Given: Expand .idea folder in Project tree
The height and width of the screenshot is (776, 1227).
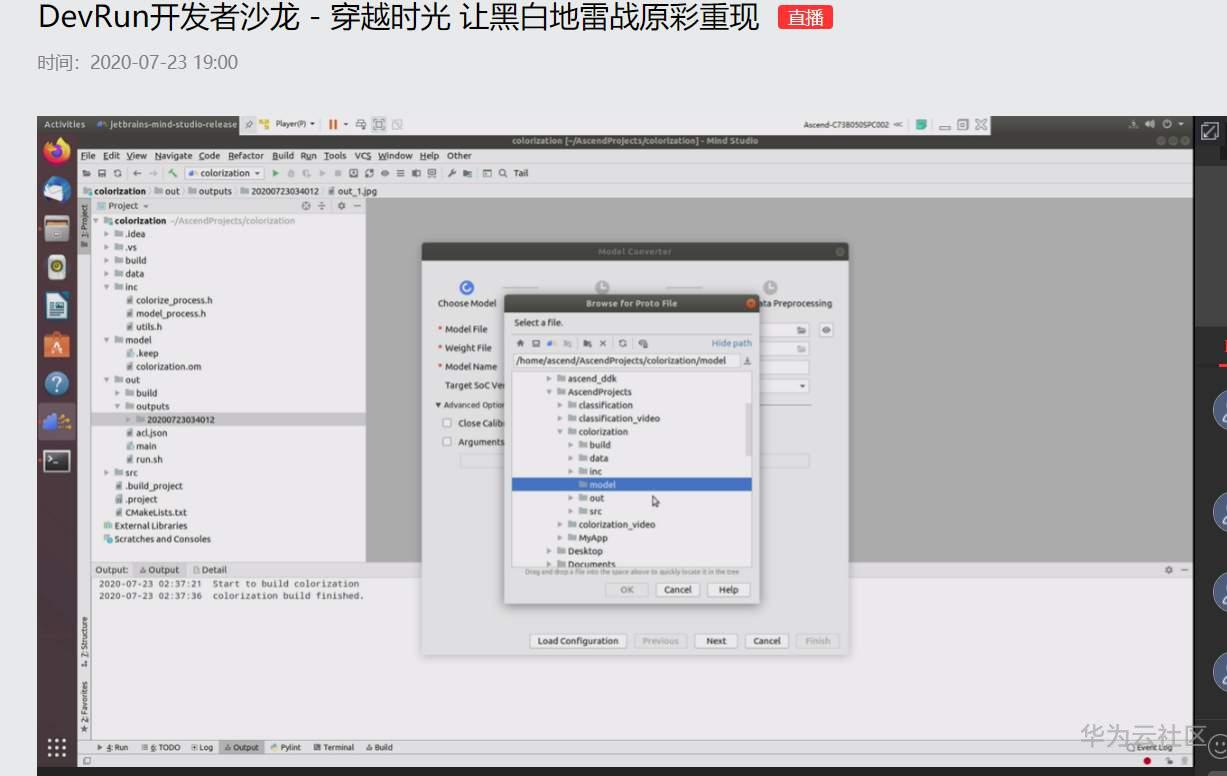Looking at the screenshot, I should pos(107,234).
